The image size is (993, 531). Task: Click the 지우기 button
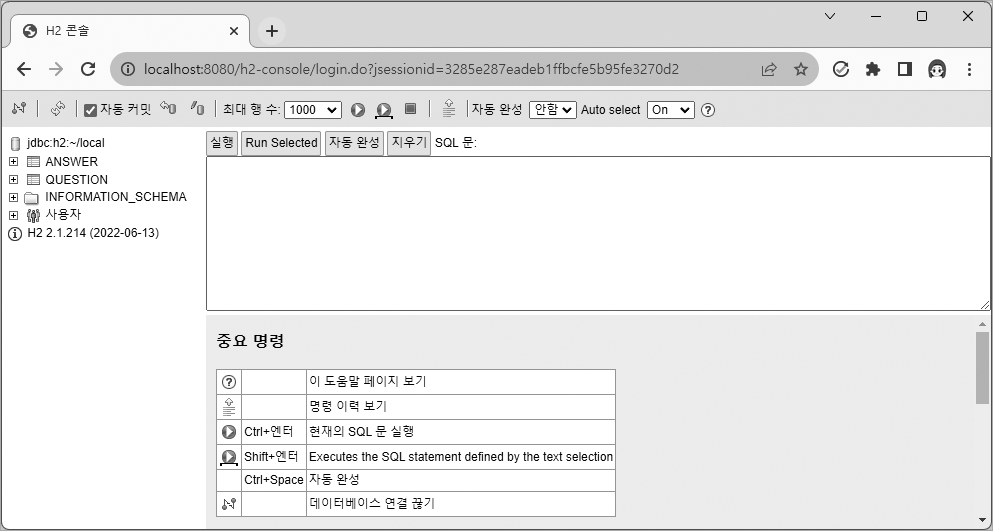point(408,143)
